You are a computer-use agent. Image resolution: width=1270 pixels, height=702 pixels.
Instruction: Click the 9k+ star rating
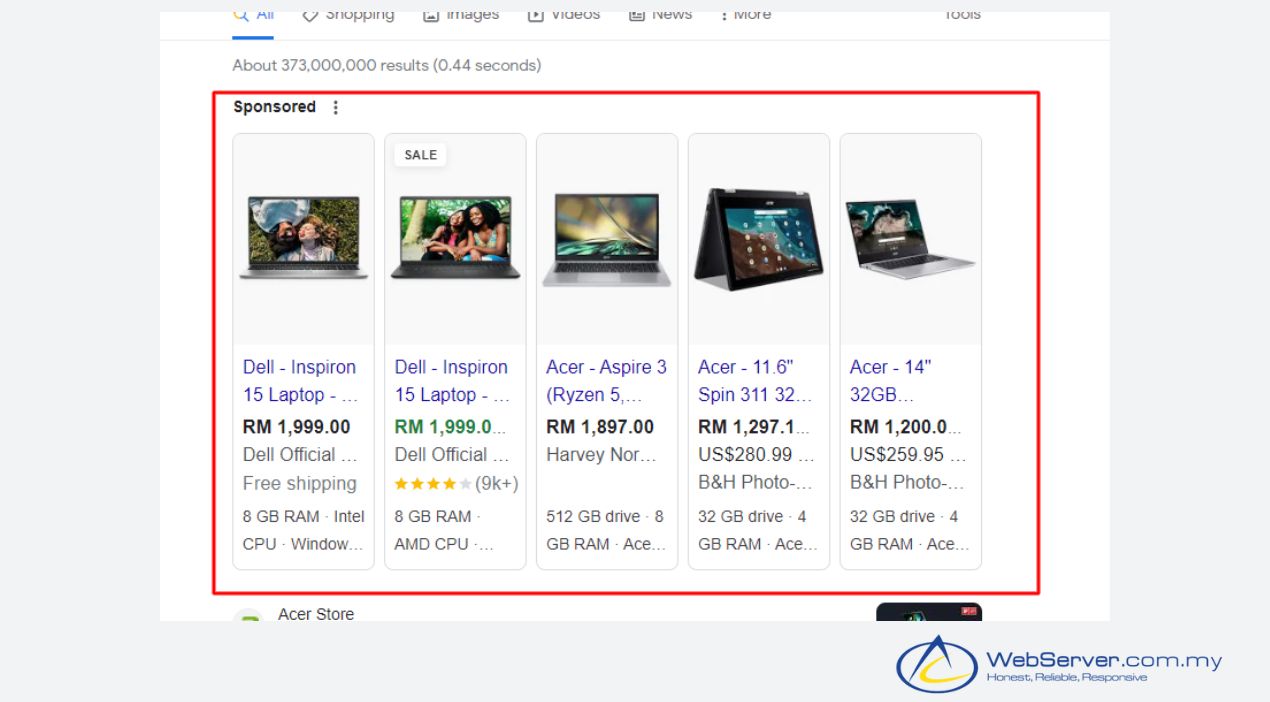point(456,484)
